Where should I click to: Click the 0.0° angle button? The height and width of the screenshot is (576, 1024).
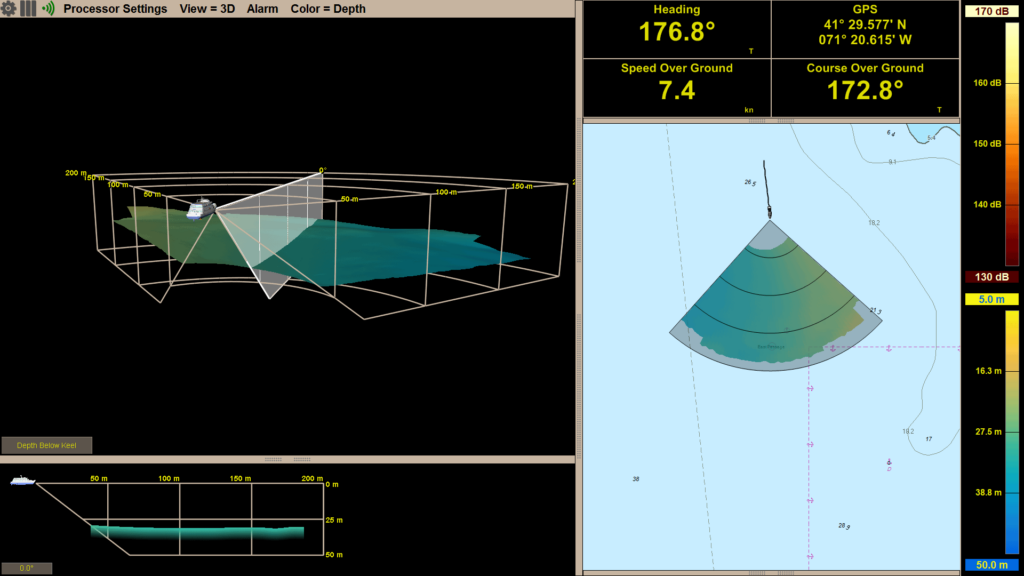26,568
